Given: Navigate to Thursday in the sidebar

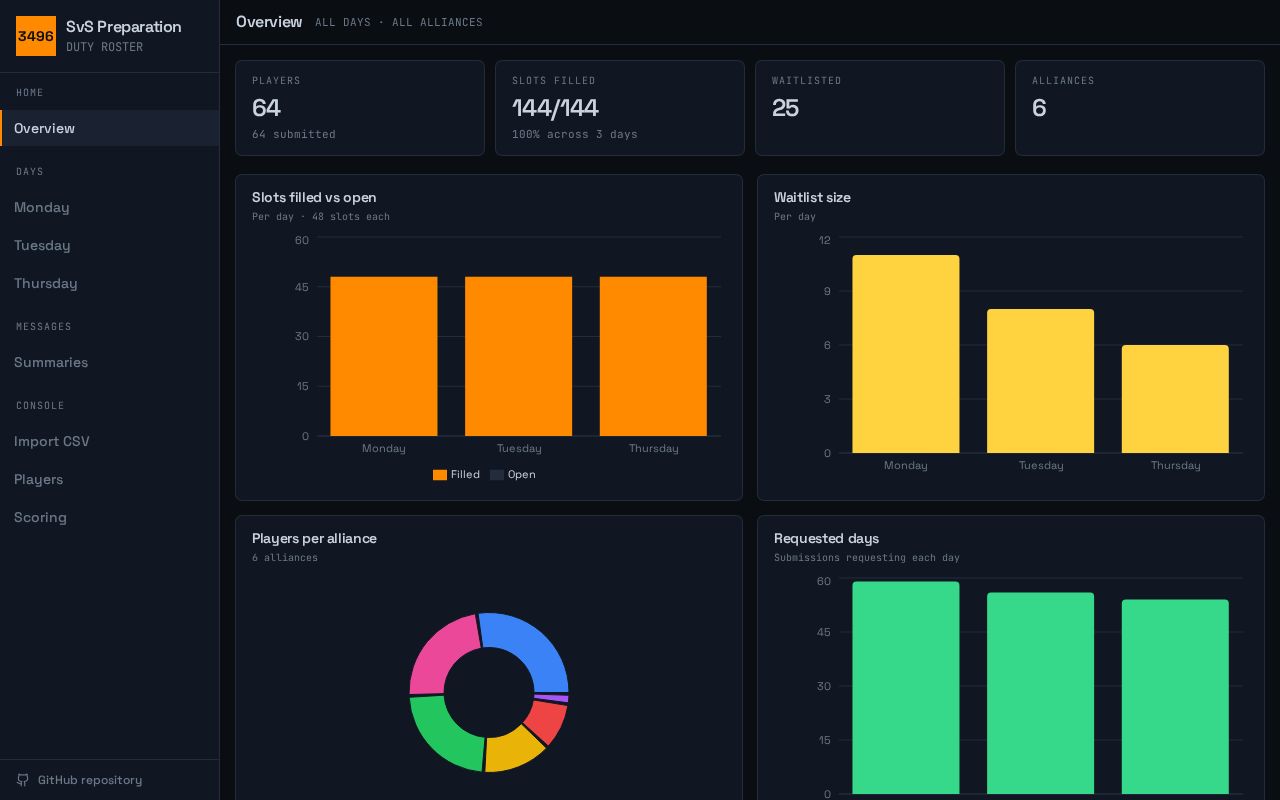Looking at the screenshot, I should click(x=110, y=283).
